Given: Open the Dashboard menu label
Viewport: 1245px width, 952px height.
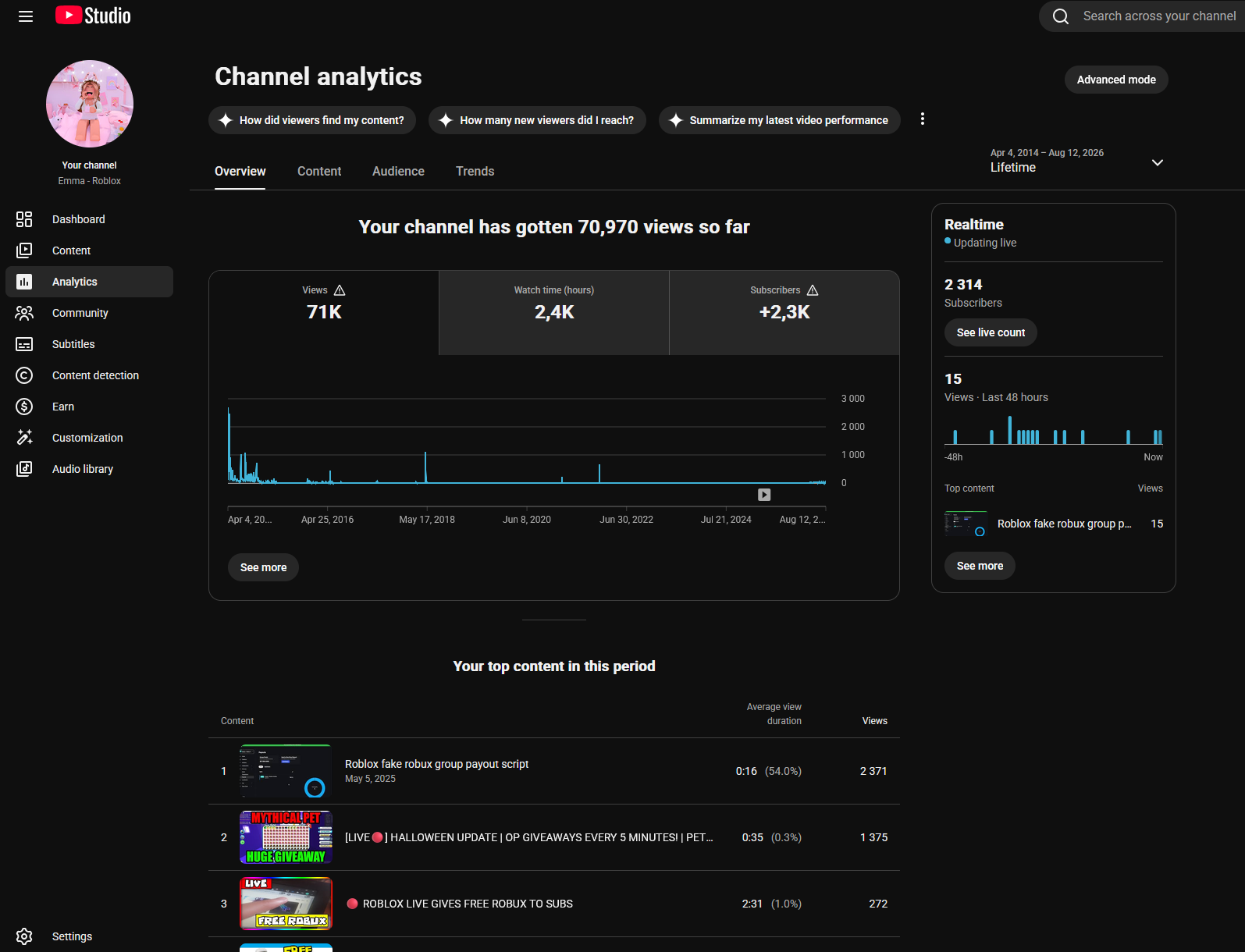Looking at the screenshot, I should click(x=79, y=219).
